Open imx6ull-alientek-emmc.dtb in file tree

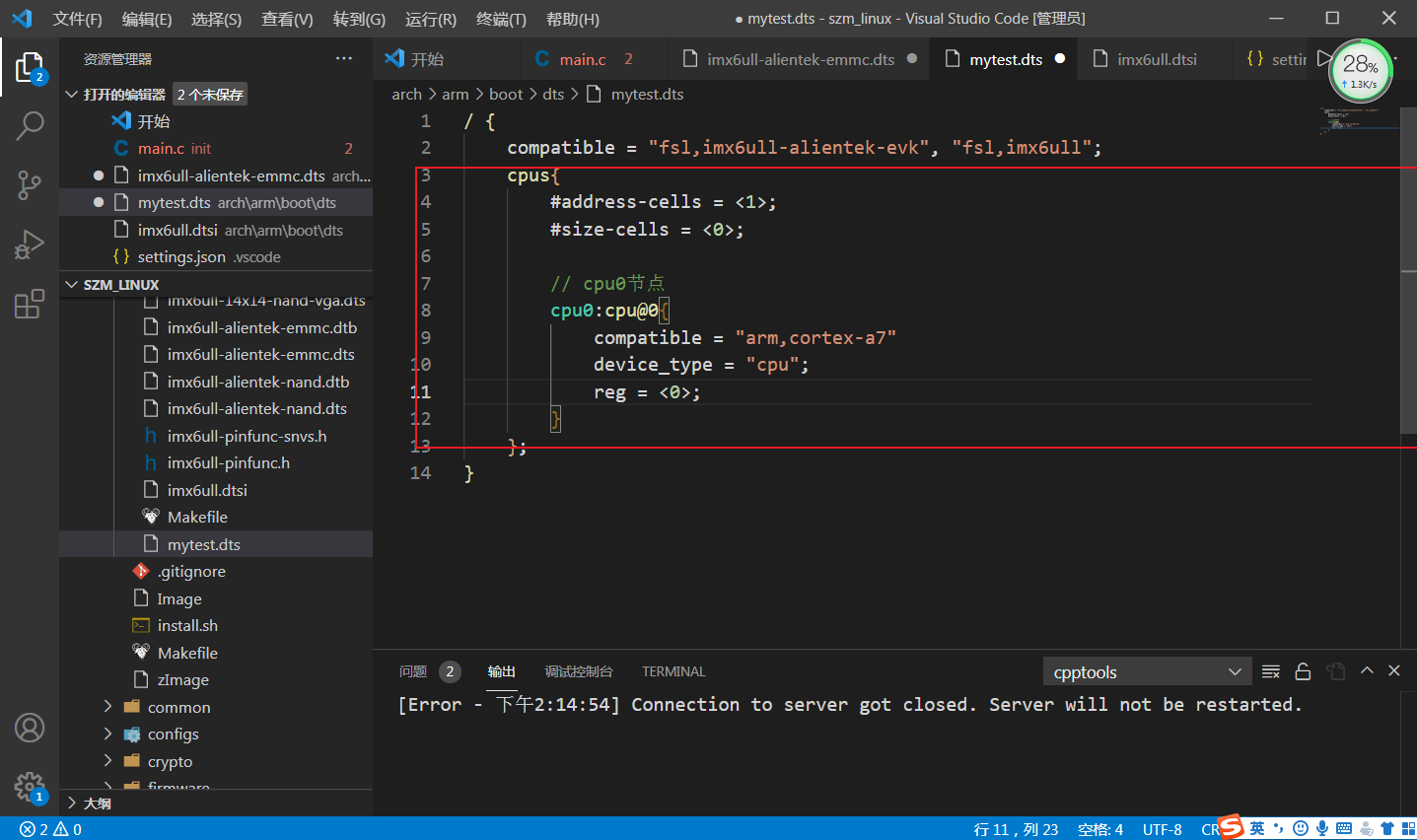261,327
